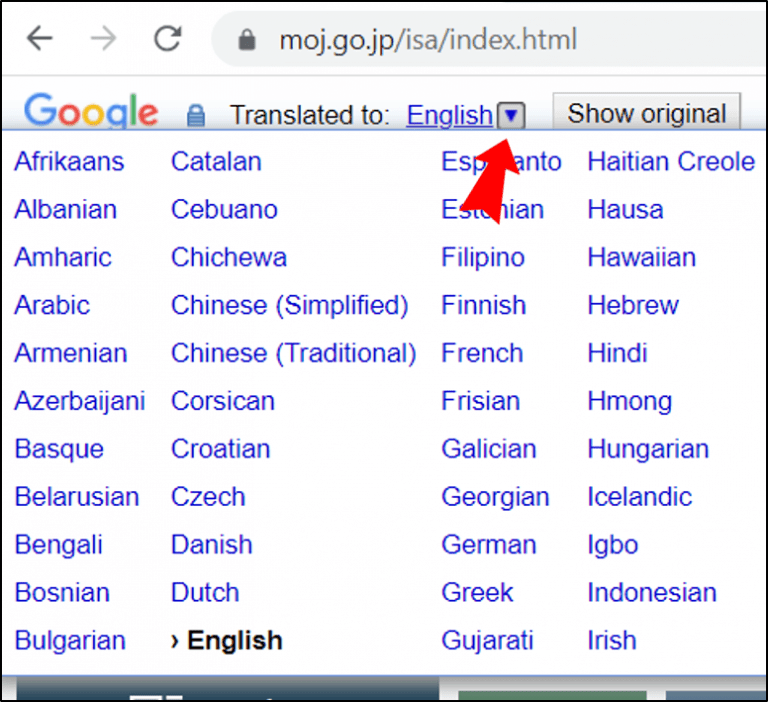768x702 pixels.
Task: Select Afrikaans from the language list
Action: click(69, 162)
